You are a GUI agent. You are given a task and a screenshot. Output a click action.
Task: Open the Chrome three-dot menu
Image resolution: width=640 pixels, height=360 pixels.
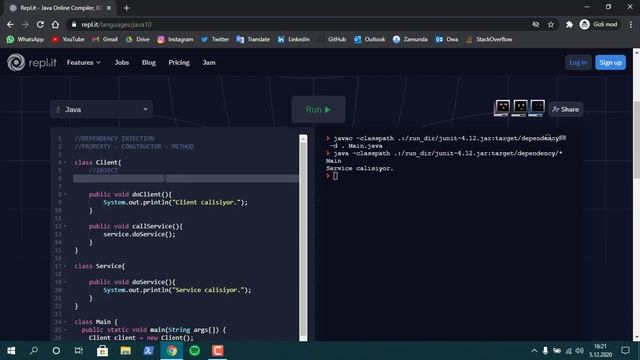pos(631,24)
